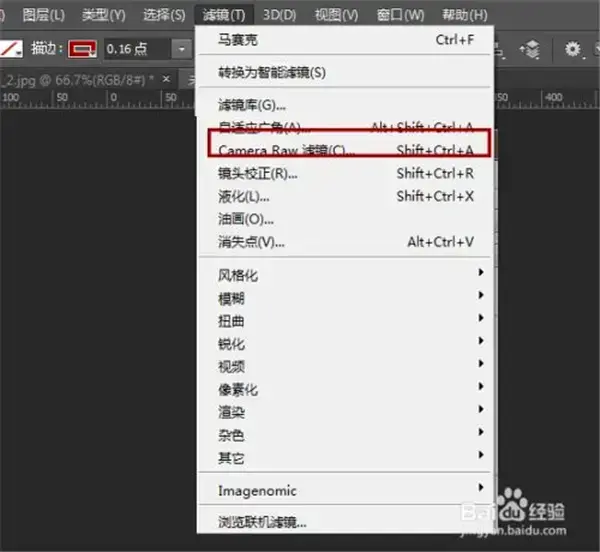Open the 3D(D) menu
Image resolution: width=600 pixels, height=552 pixels.
pos(279,15)
